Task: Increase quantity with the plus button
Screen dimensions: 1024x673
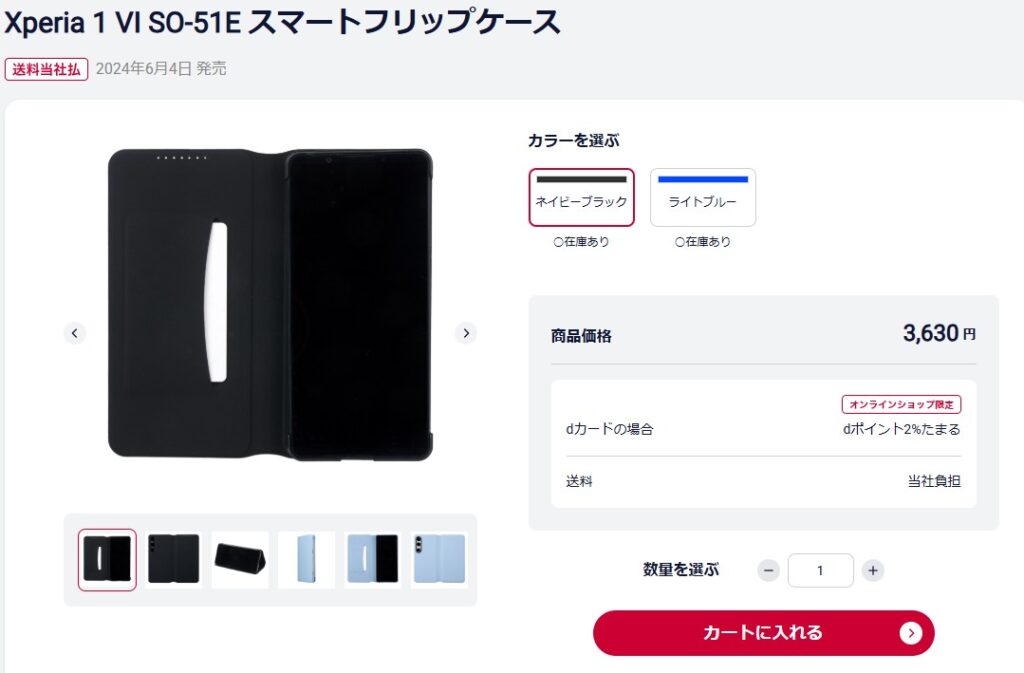Action: click(x=873, y=570)
